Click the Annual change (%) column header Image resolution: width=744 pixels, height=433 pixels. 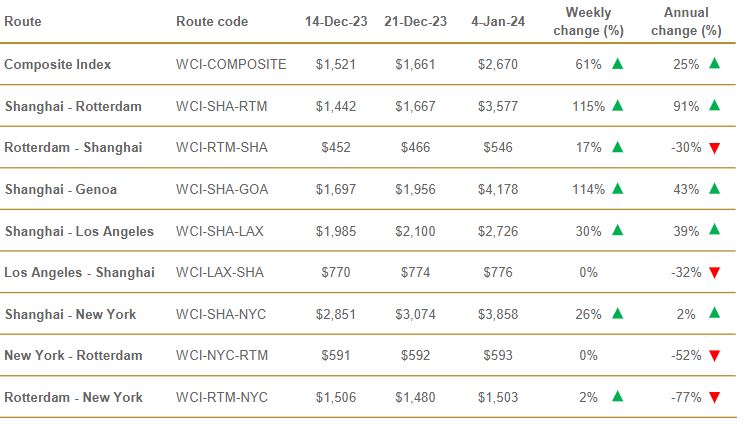(x=686, y=21)
